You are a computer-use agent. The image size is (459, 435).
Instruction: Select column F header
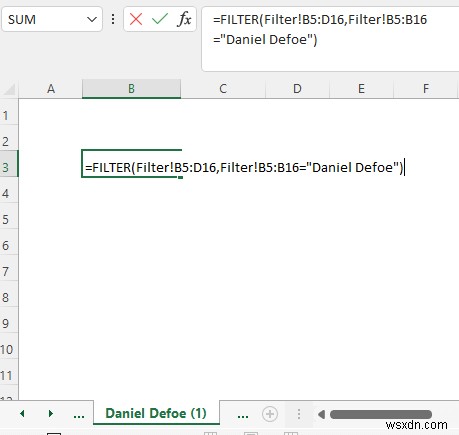coord(426,89)
